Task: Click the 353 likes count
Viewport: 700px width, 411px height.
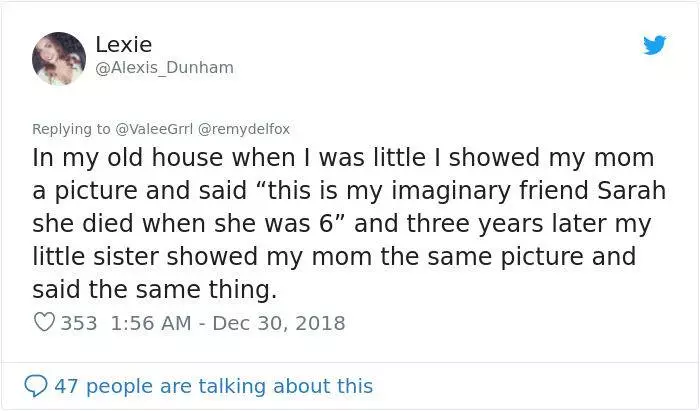Action: (x=79, y=323)
